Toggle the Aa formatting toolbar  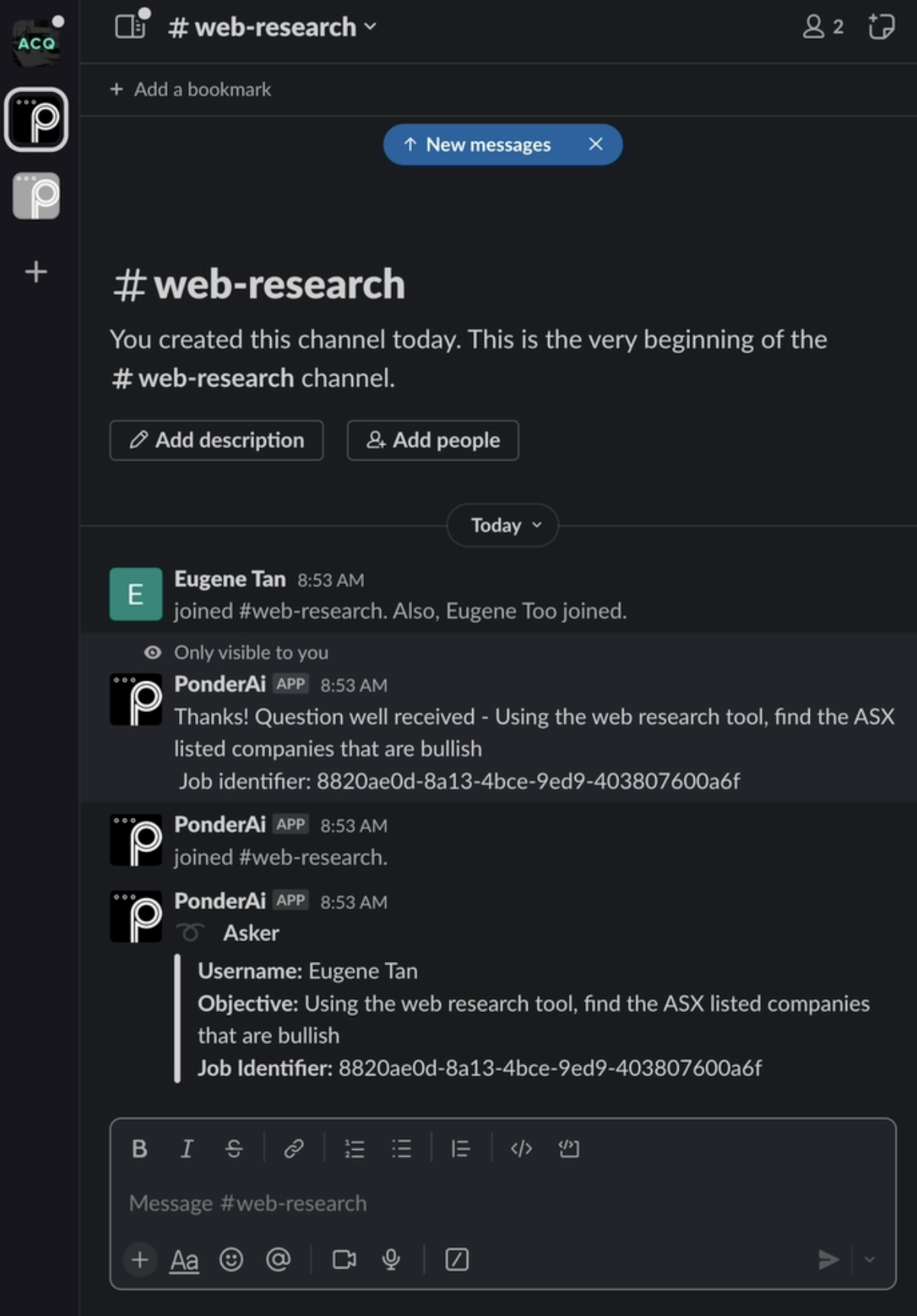point(184,1260)
